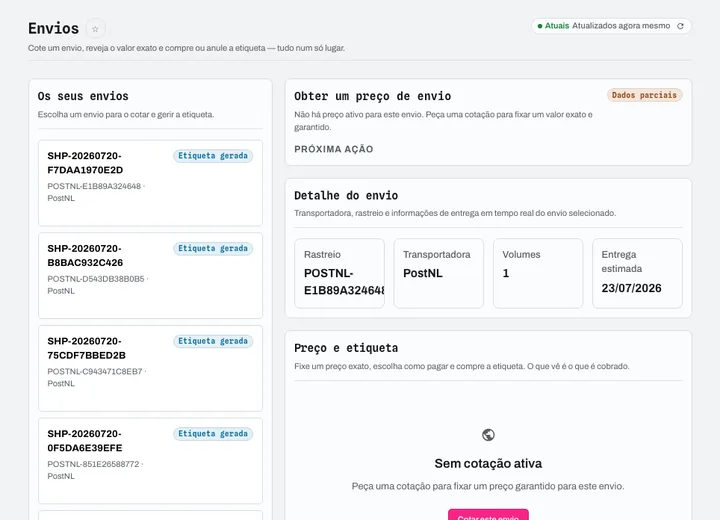The height and width of the screenshot is (520, 720).
Task: Click the Entrega estimada date 23/07/2026
Action: (631, 288)
